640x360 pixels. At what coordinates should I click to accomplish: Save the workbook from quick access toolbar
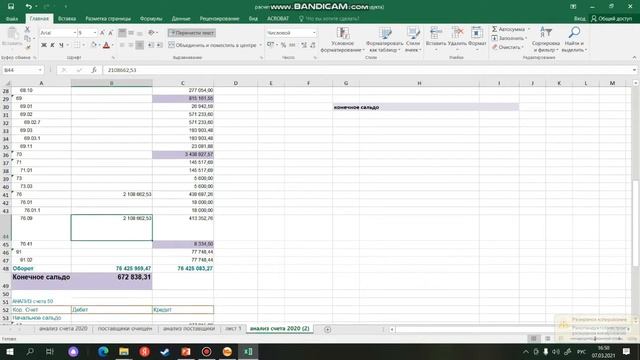coord(11,6)
